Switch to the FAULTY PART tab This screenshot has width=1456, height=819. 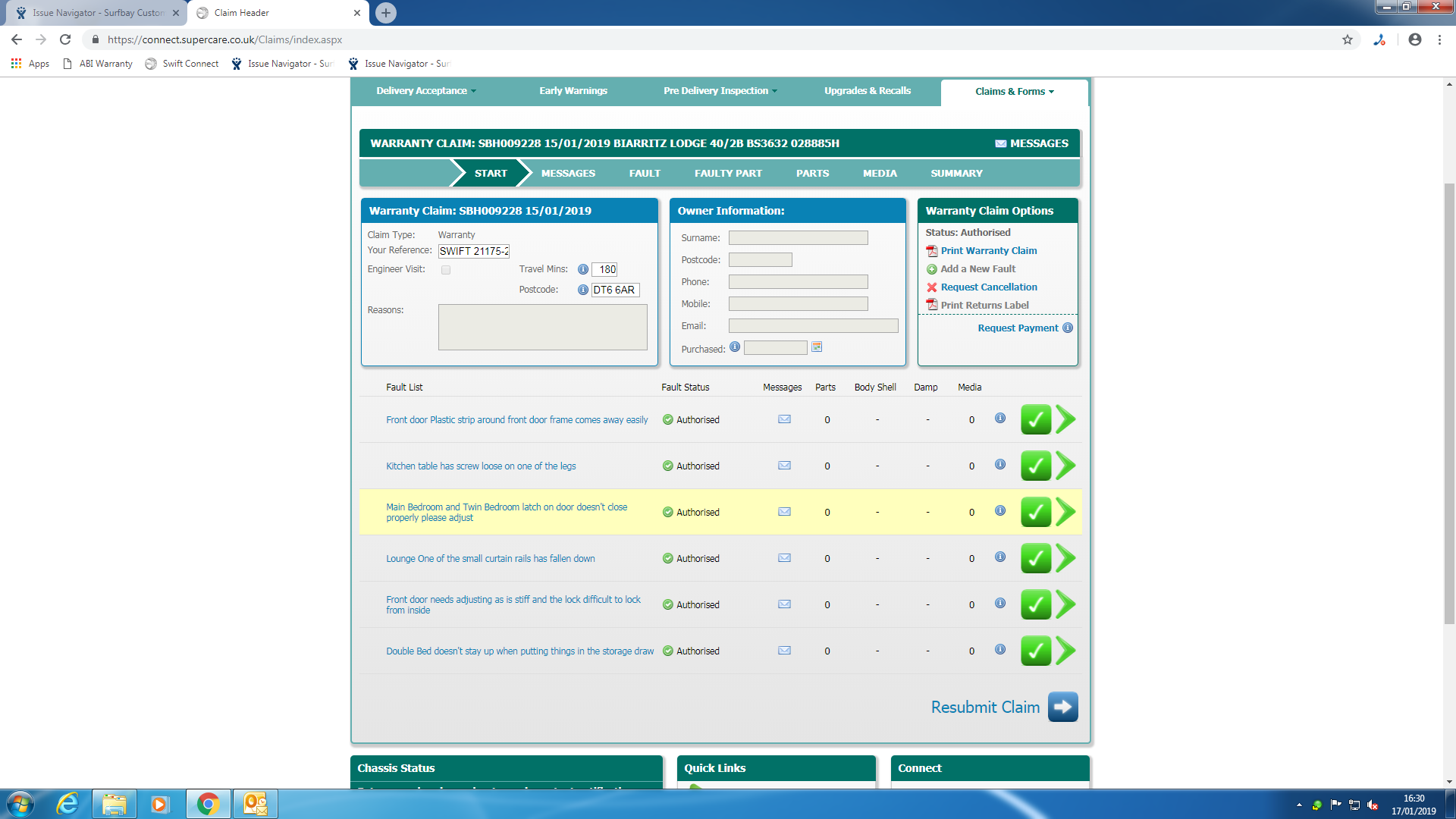coord(728,174)
